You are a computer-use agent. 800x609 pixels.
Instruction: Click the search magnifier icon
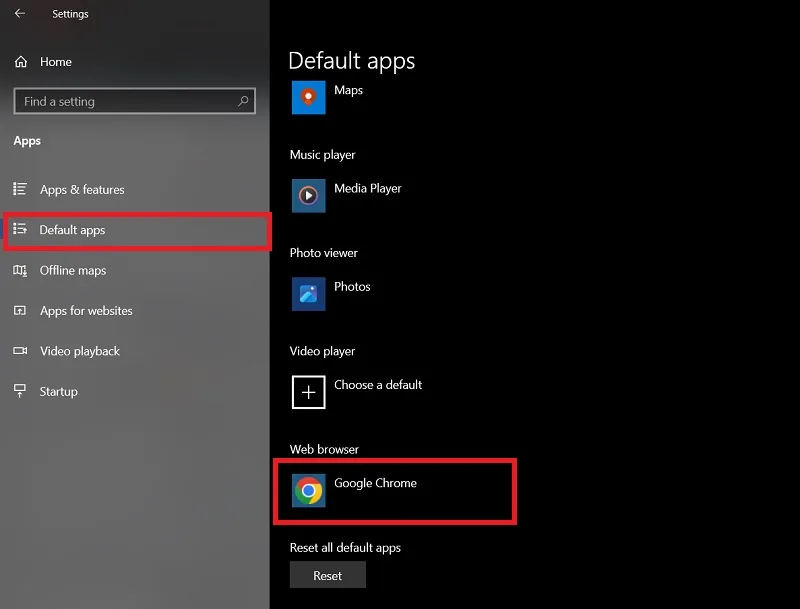pos(243,101)
